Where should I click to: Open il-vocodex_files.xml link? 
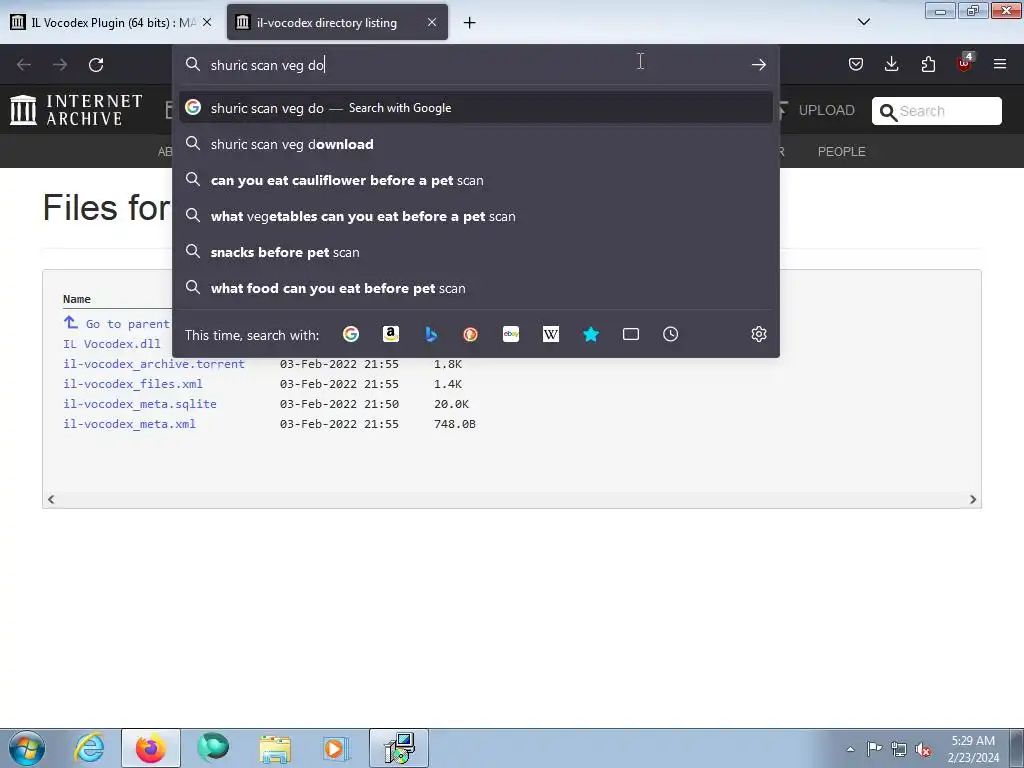[x=133, y=384]
